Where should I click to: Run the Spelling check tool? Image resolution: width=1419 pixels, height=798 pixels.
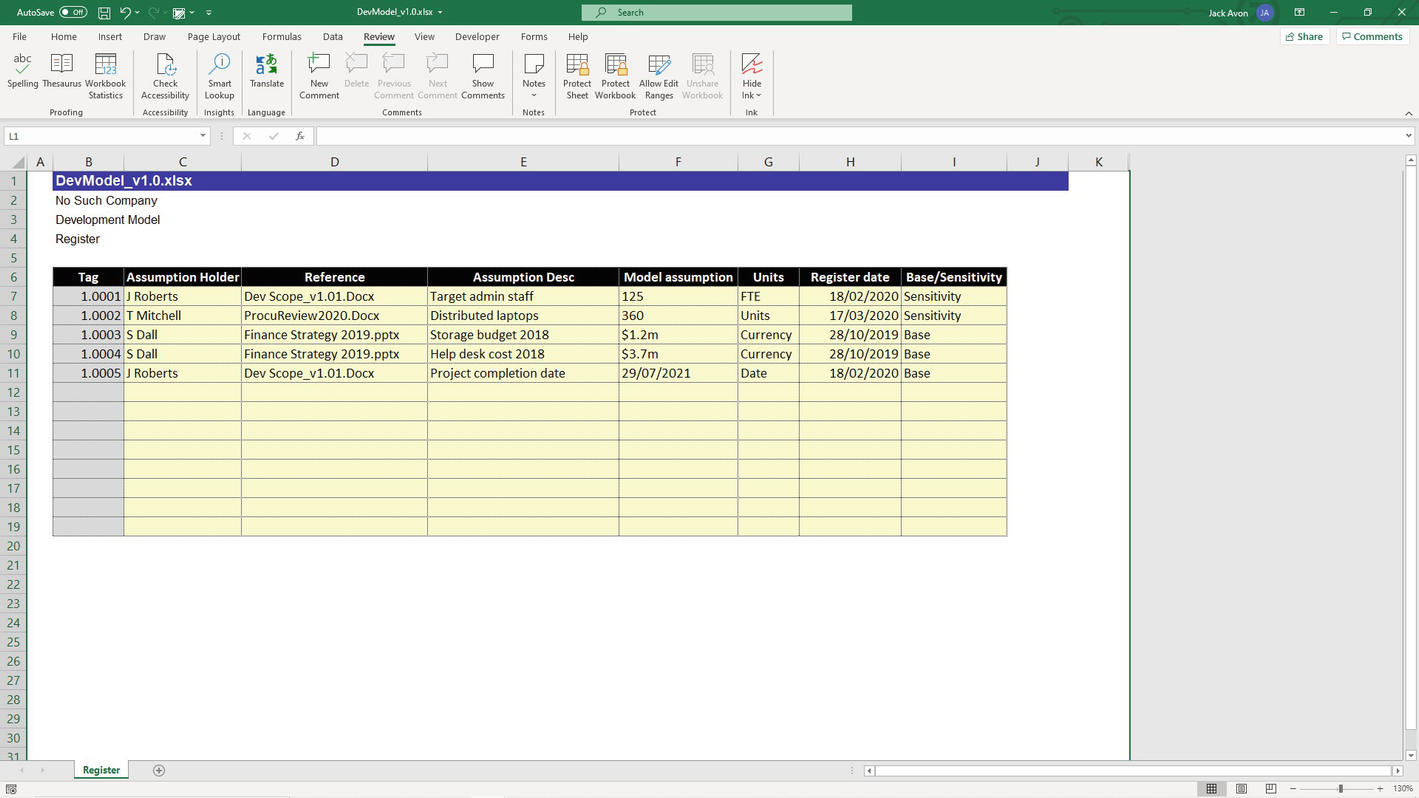coord(22,72)
